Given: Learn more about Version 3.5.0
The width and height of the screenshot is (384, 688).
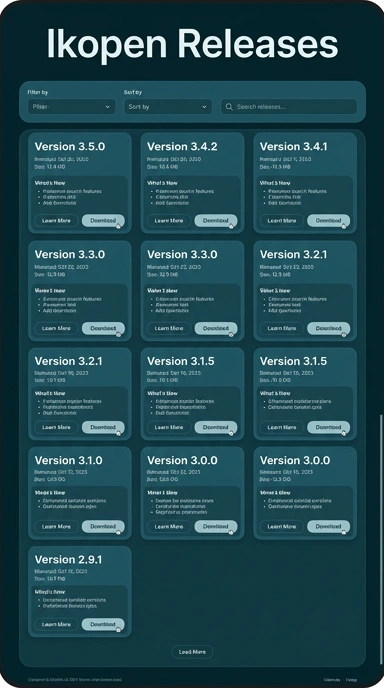Looking at the screenshot, I should (56, 221).
